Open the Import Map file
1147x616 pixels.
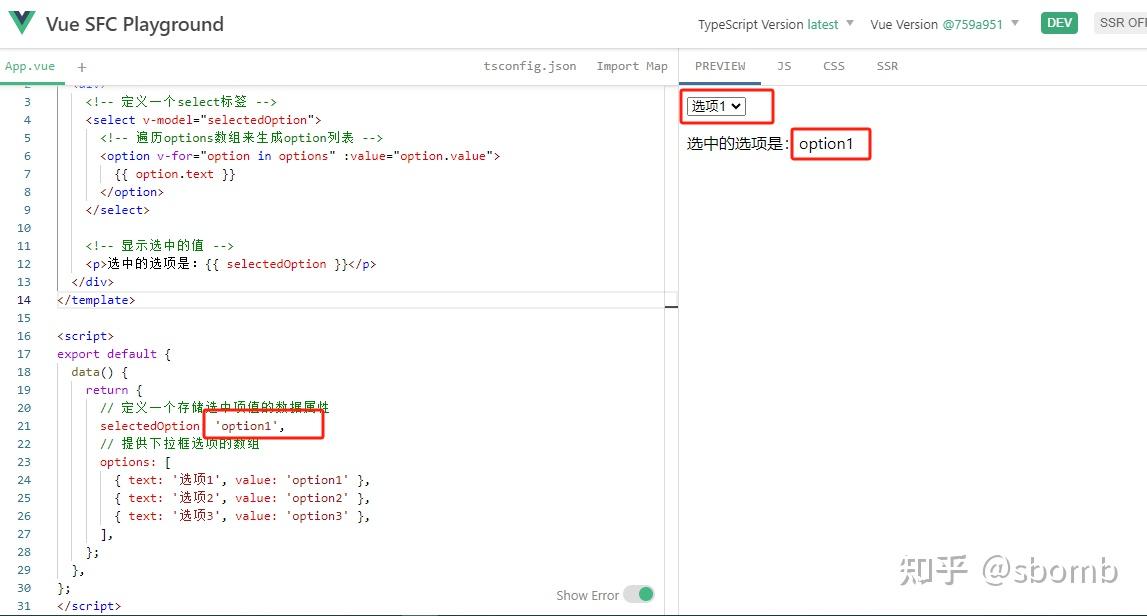coord(632,66)
